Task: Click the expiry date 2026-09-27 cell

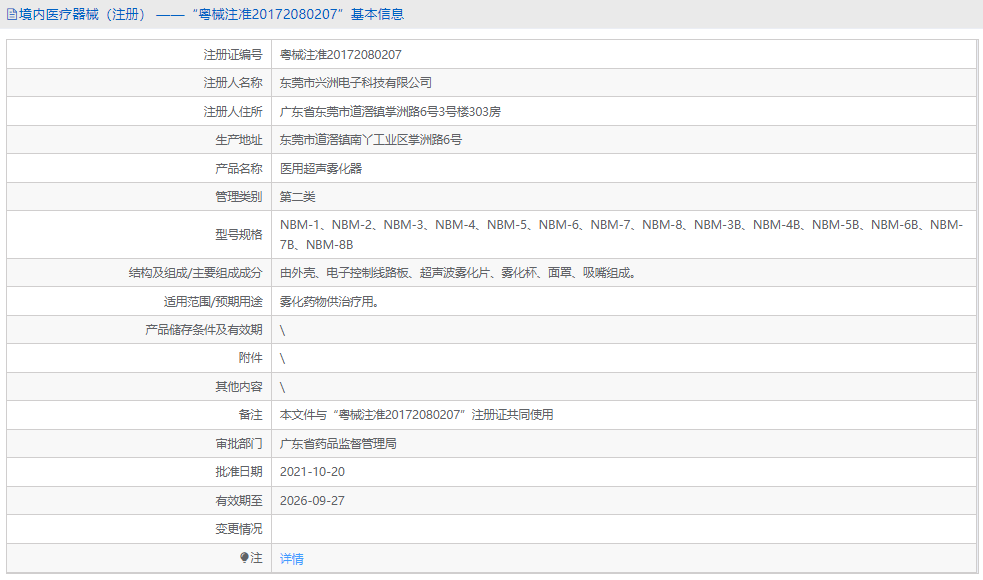Action: [316, 500]
